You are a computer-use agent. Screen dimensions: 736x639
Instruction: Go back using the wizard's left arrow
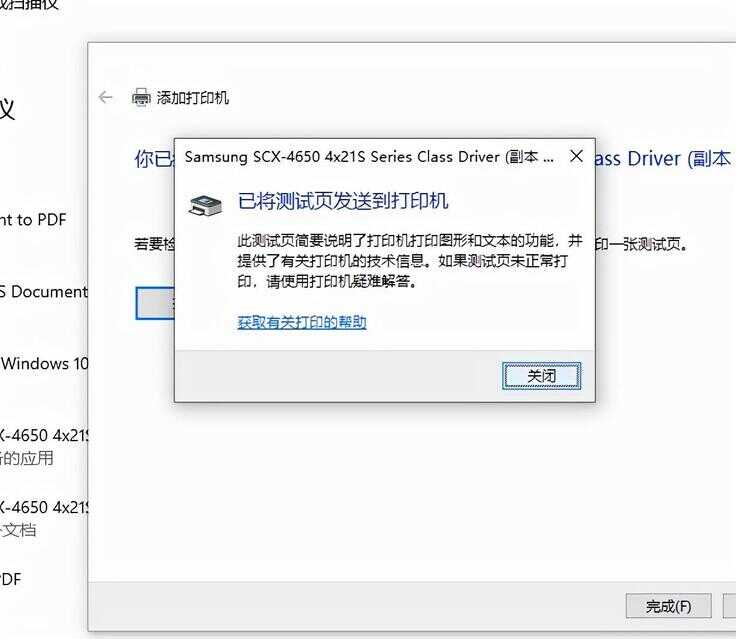click(x=106, y=97)
